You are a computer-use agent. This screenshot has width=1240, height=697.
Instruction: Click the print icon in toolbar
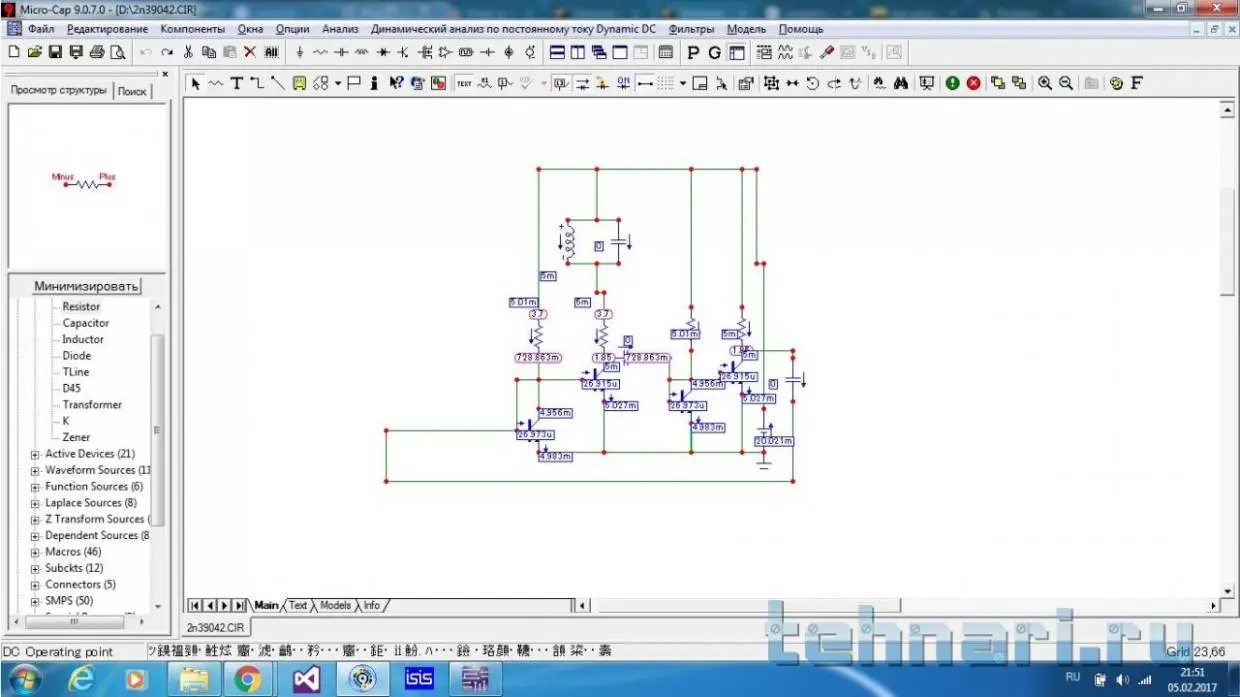[x=97, y=52]
